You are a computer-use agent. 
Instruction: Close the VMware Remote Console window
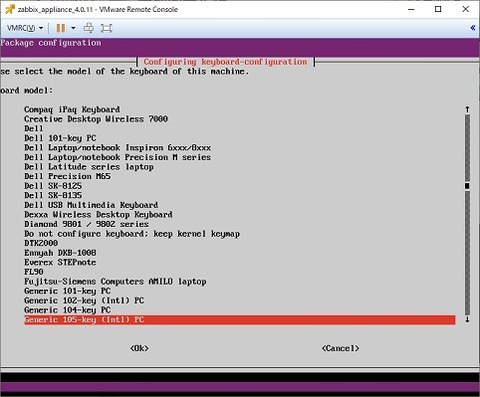[x=465, y=9]
